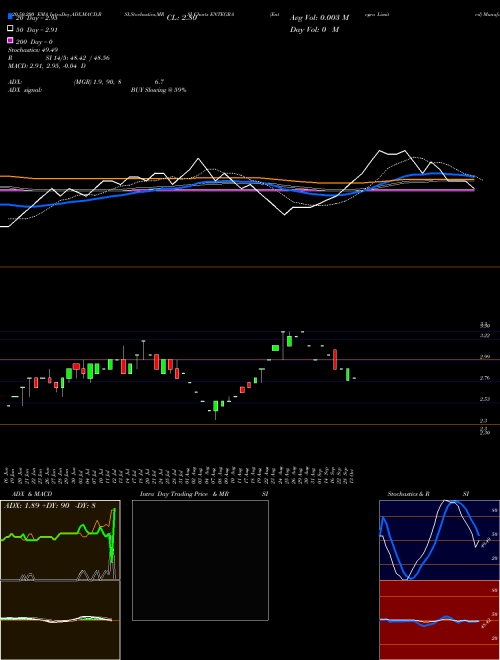Click the 2.76 price axis label
Screen dimensions: 500x660
[485, 378]
